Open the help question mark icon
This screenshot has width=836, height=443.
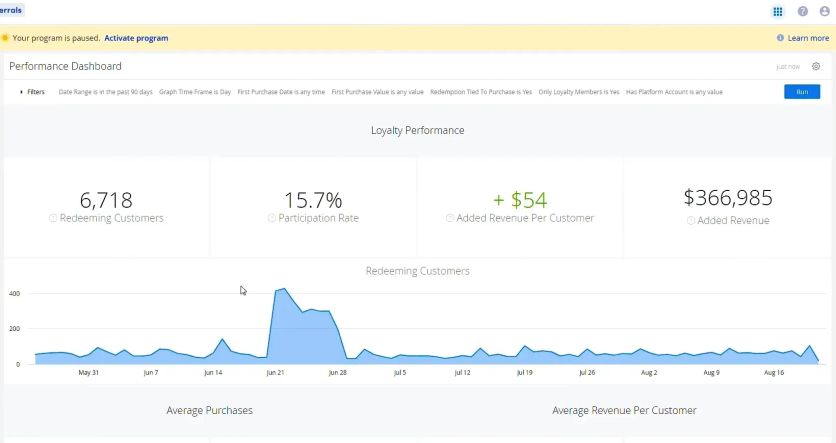click(x=802, y=11)
